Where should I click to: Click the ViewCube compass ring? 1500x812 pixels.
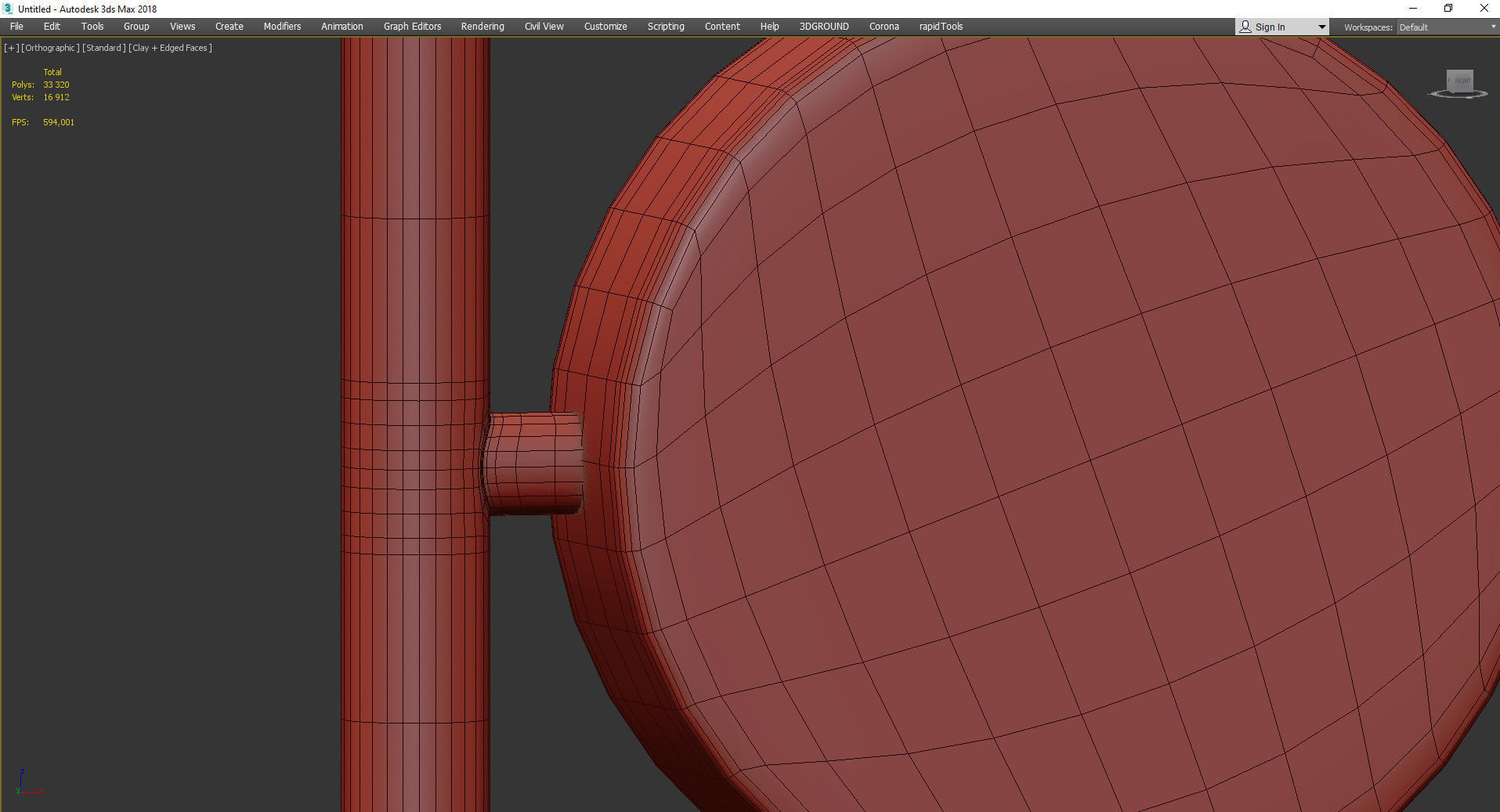[1458, 95]
